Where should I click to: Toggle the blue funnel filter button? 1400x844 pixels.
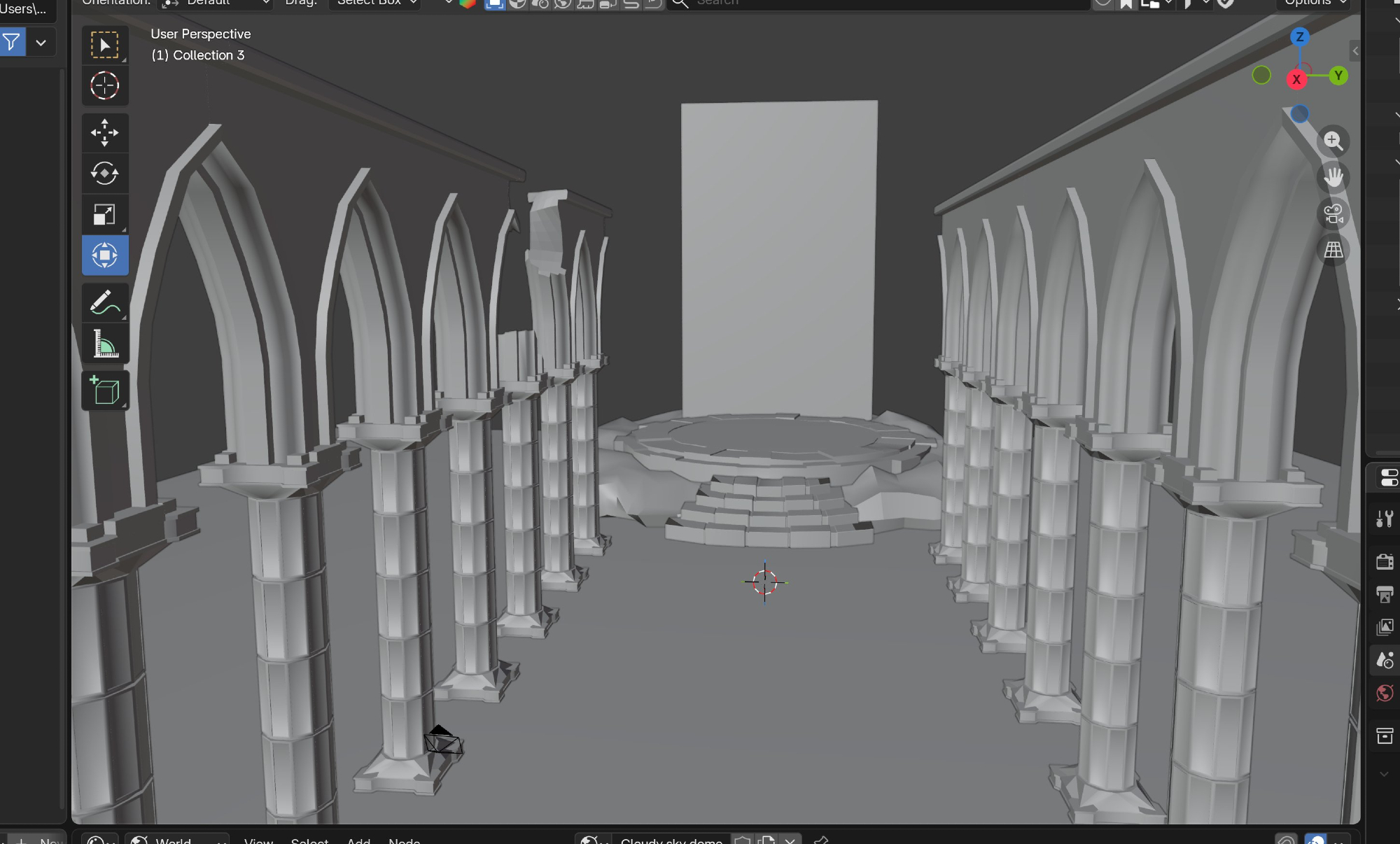pyautogui.click(x=12, y=43)
